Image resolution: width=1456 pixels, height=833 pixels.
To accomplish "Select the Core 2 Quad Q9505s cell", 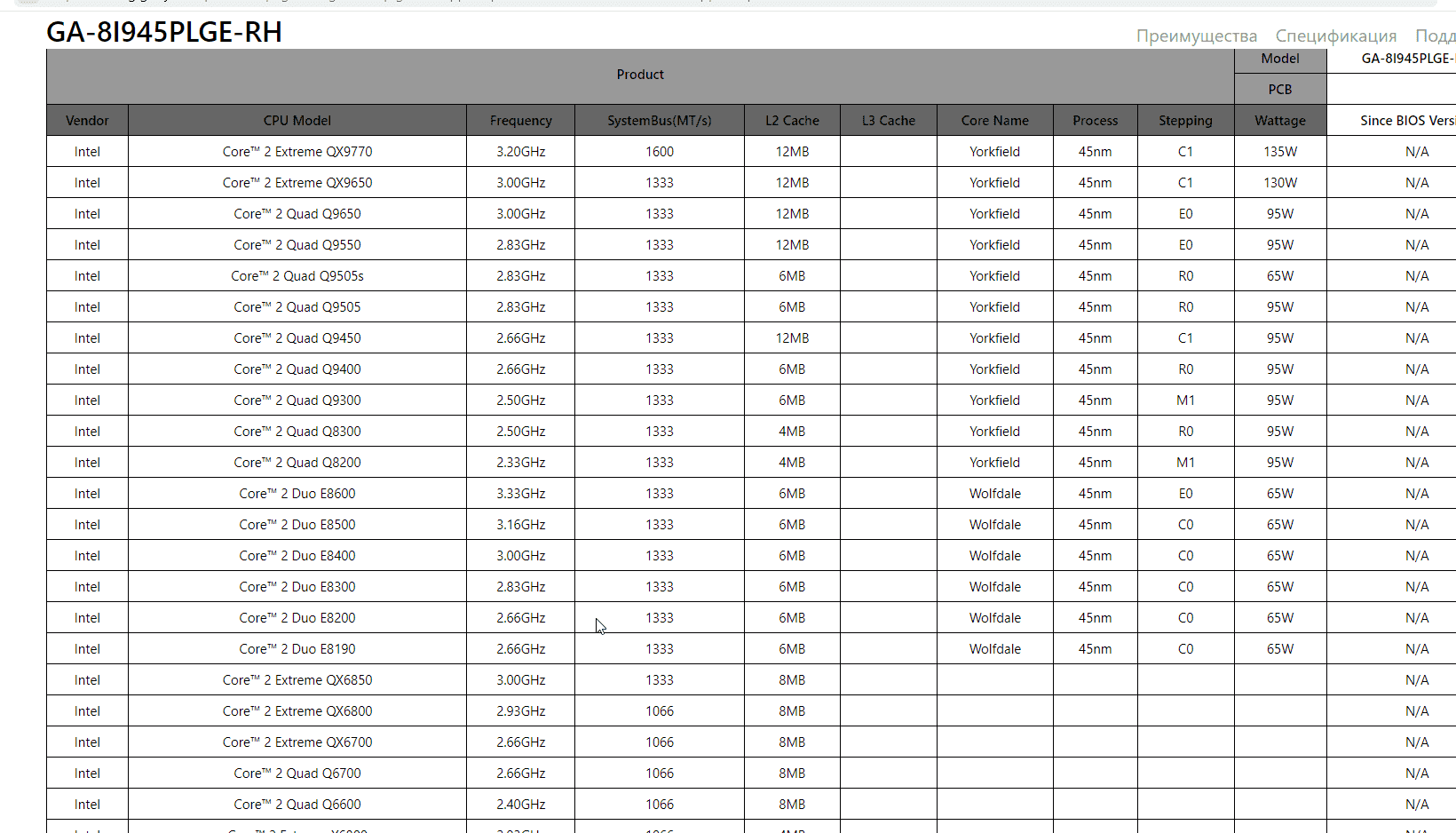I will 297,276.
